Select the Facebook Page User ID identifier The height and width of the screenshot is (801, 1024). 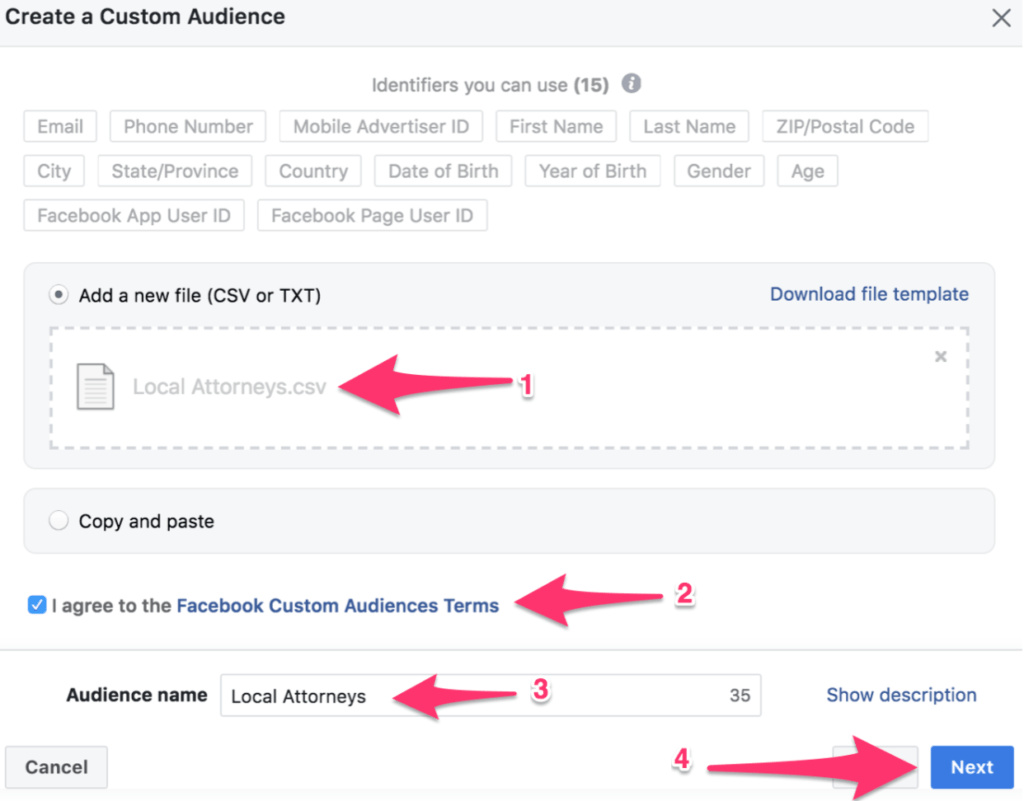[372, 215]
